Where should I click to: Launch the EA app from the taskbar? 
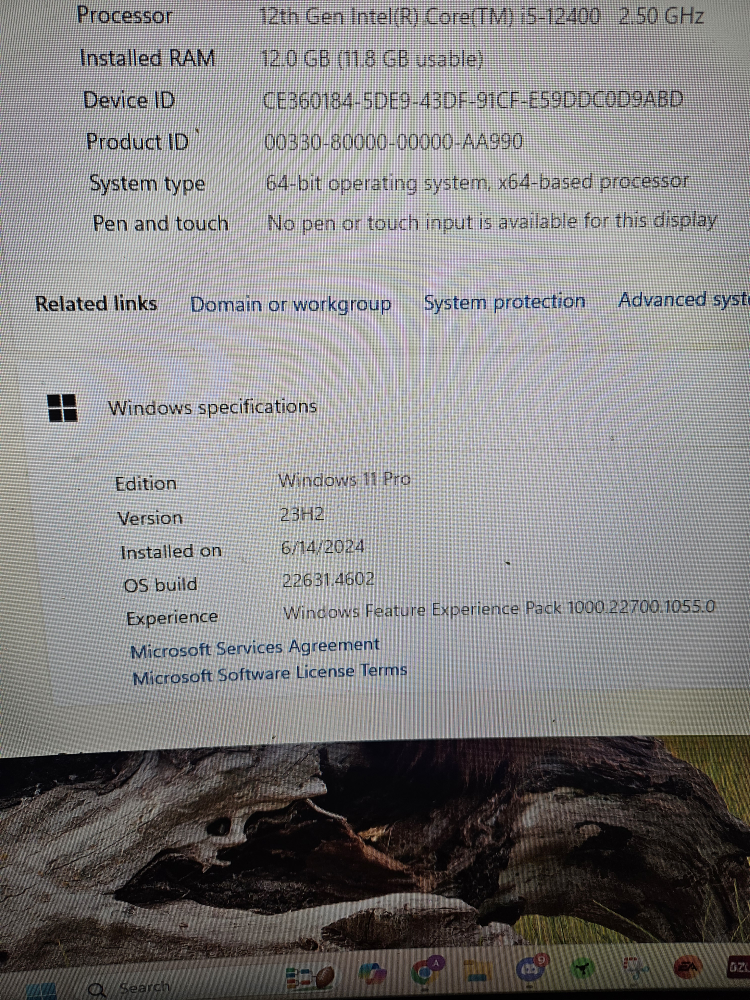(688, 967)
